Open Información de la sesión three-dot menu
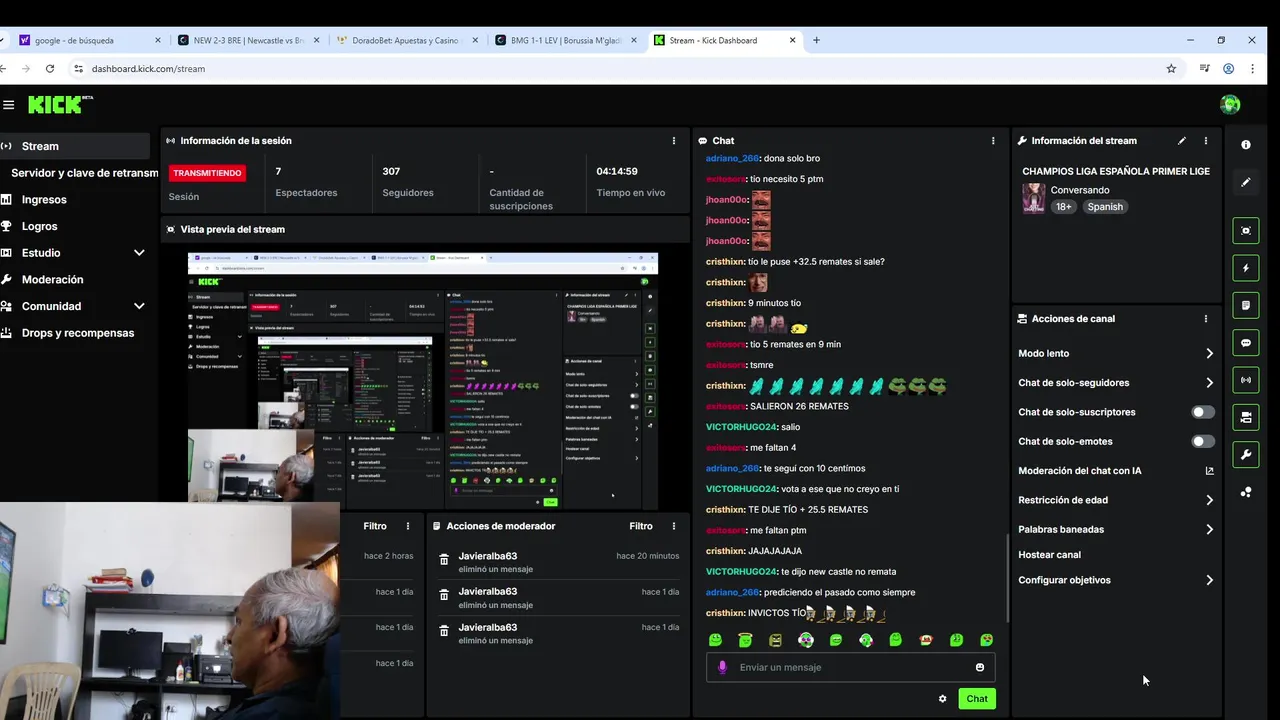 click(x=674, y=141)
